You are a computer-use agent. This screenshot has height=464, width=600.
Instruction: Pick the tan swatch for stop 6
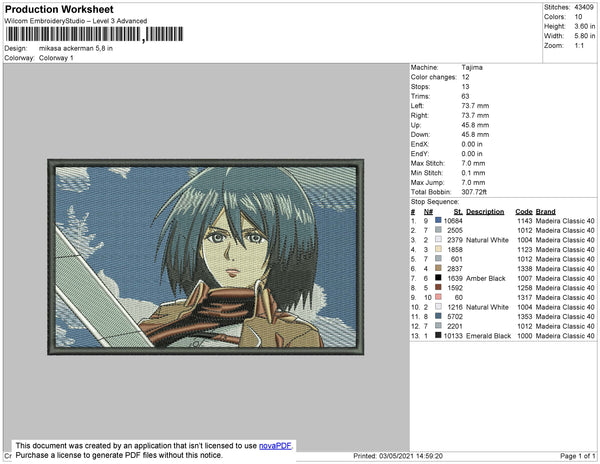(x=438, y=268)
